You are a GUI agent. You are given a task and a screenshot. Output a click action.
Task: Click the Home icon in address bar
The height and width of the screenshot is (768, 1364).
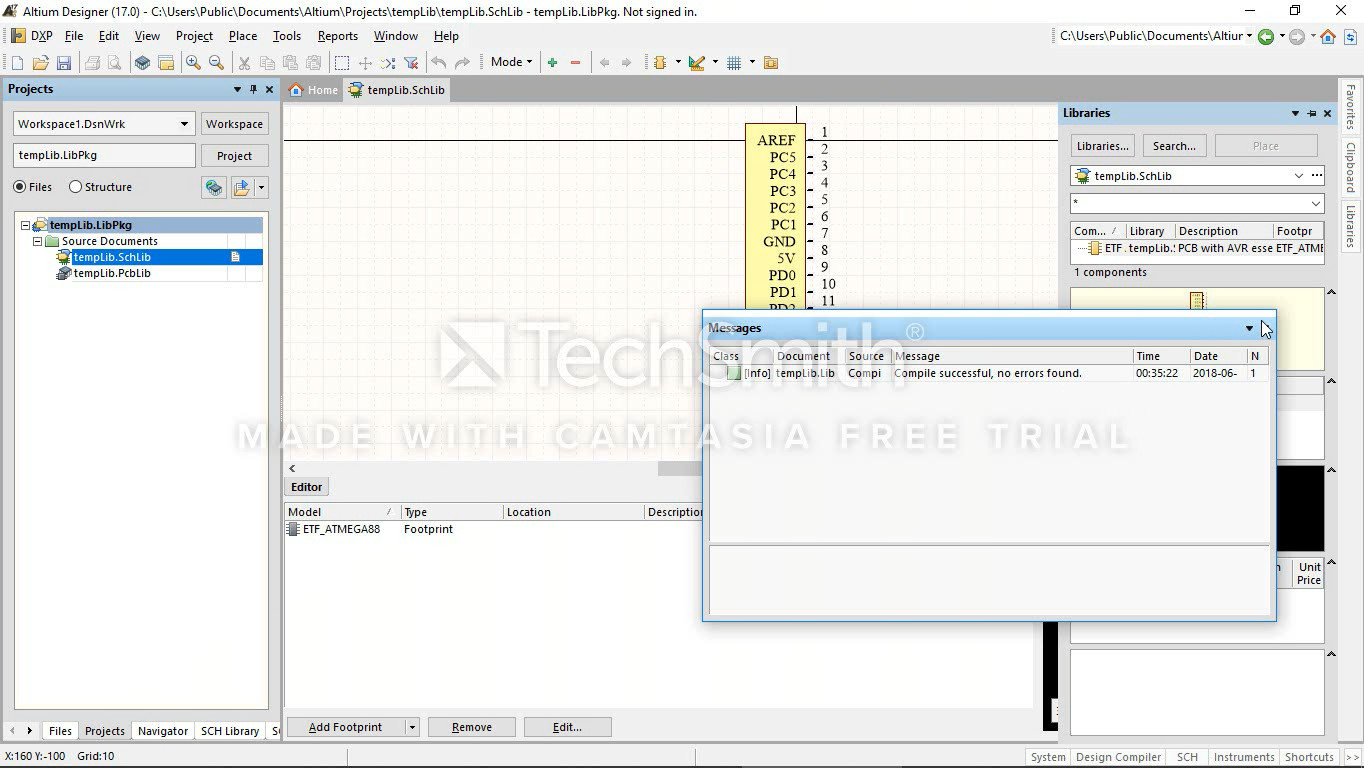1327,37
